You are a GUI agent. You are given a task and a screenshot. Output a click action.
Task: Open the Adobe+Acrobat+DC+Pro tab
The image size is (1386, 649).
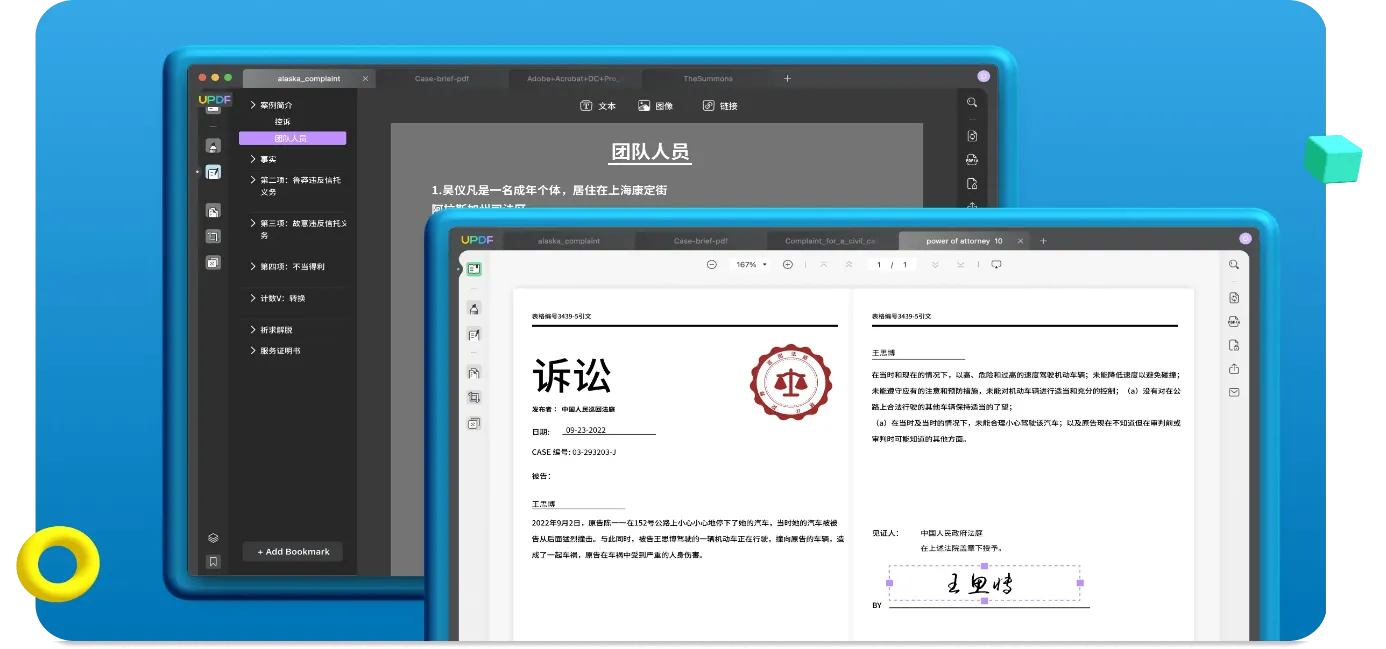(x=574, y=78)
